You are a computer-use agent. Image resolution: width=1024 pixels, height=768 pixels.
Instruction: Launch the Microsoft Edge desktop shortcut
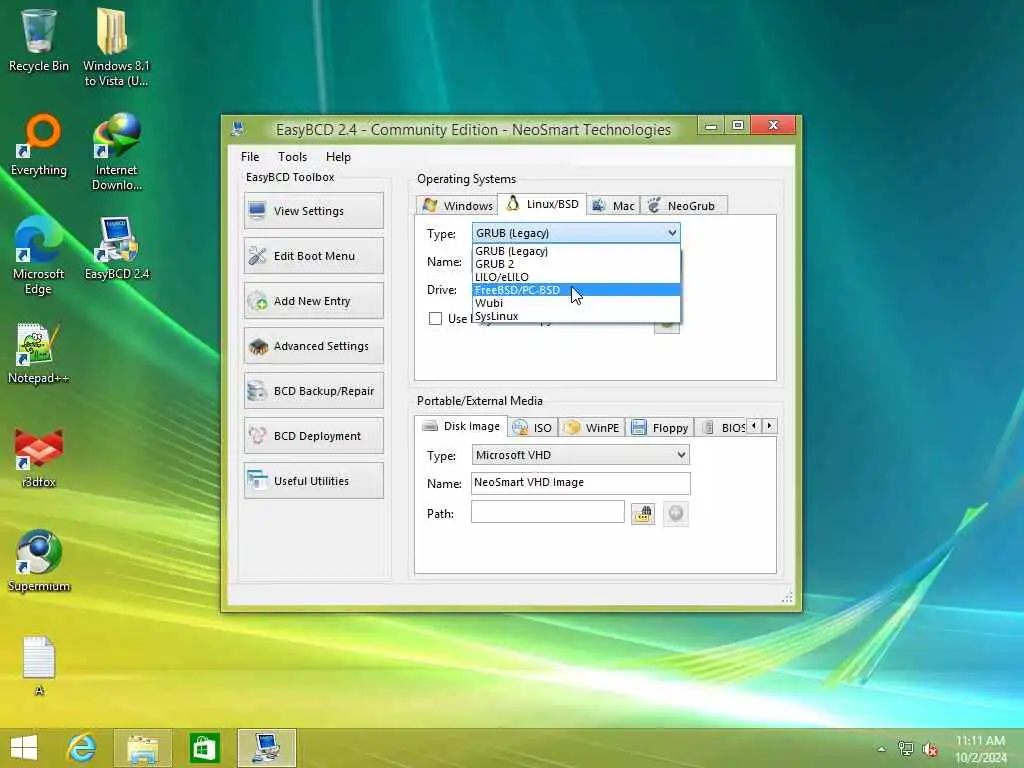point(39,256)
